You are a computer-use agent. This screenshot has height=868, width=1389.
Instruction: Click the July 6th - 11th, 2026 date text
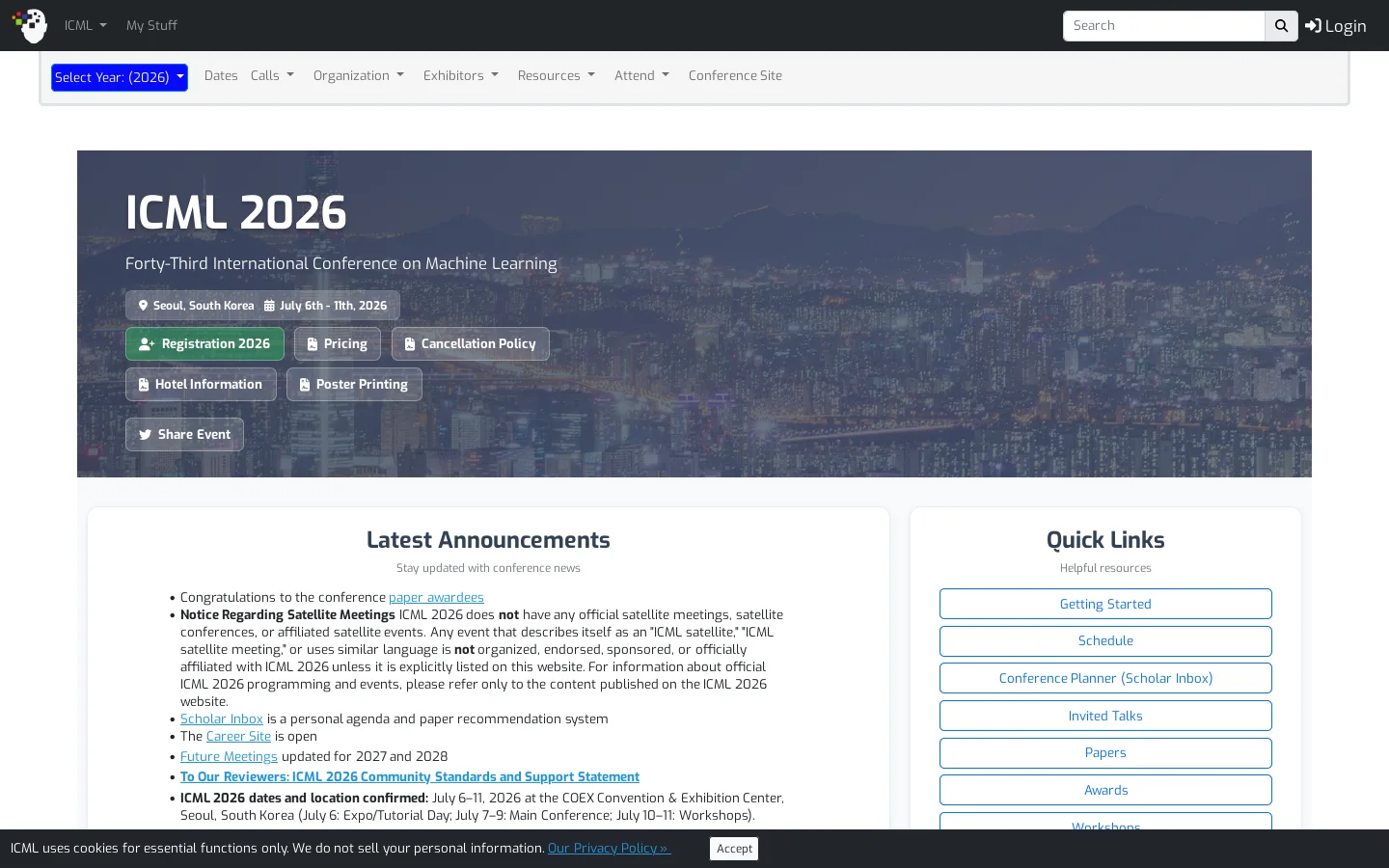[334, 306]
